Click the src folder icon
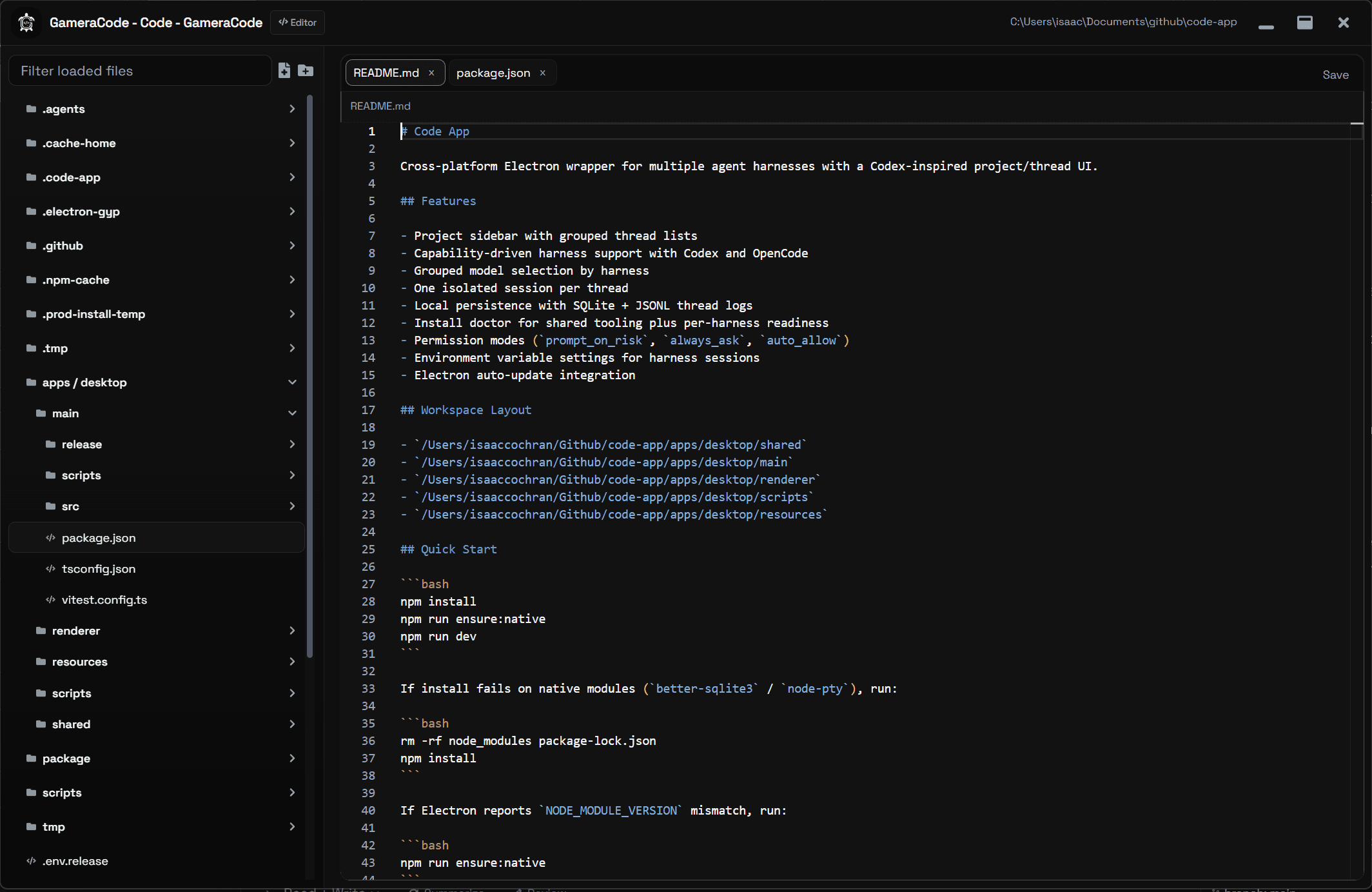1372x892 pixels. pos(50,506)
